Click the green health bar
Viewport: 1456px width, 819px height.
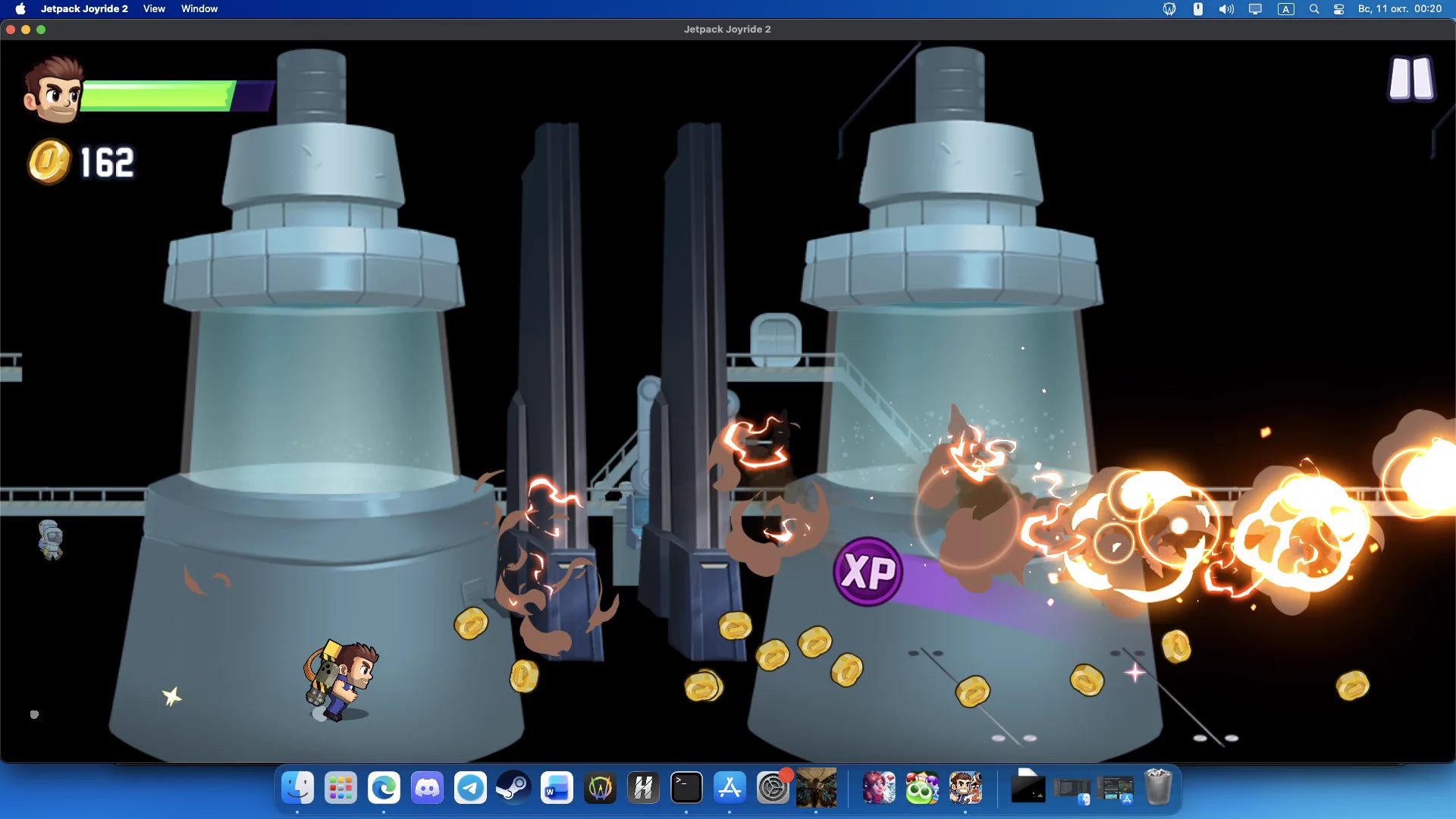pos(177,96)
